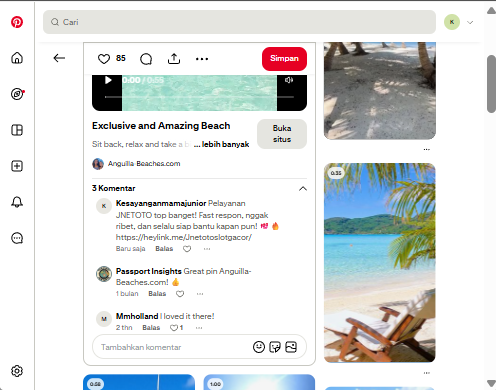This screenshot has width=496, height=390.
Task: Click the vertical scrollbar thumb
Action: pos(491,84)
